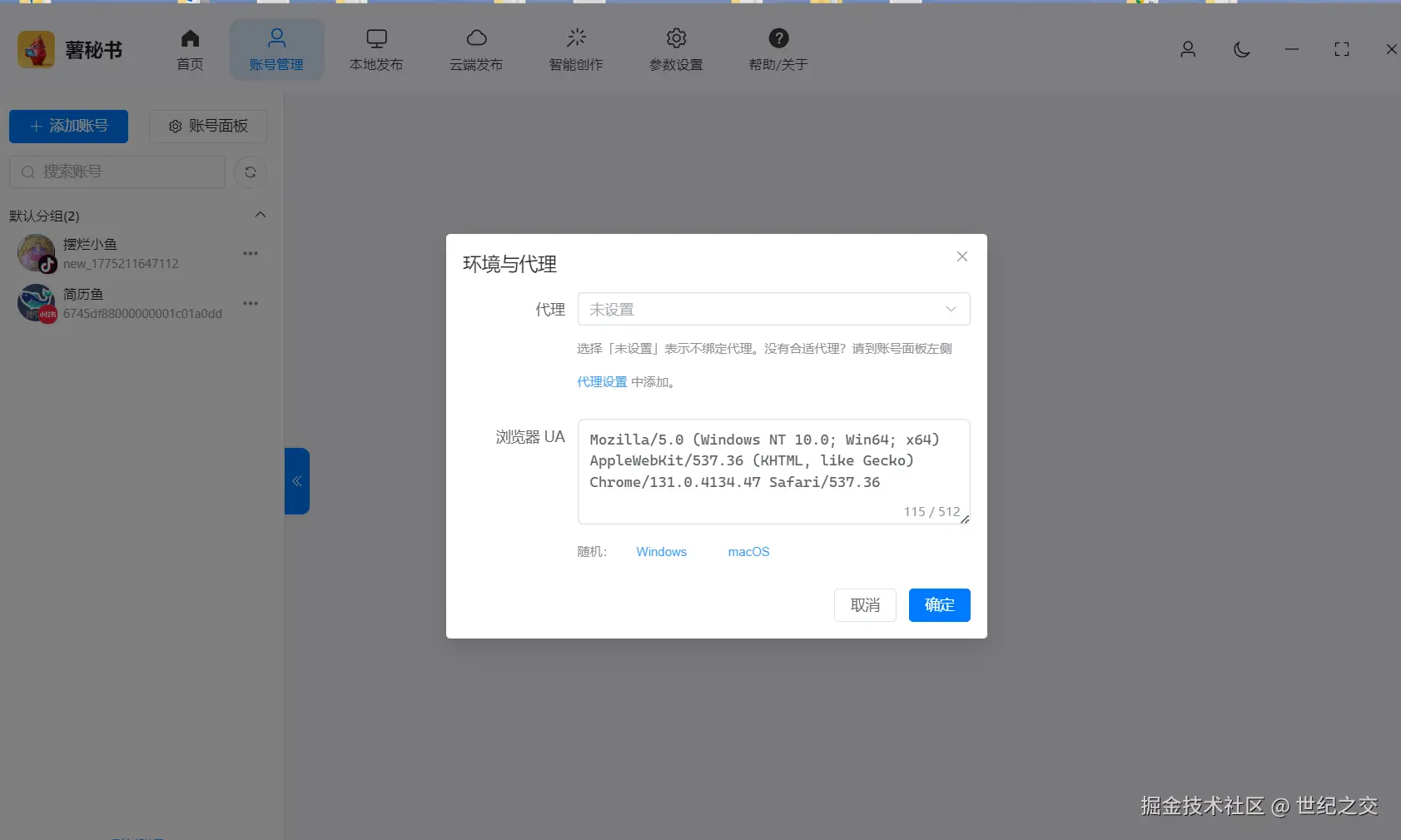Click 添加账号 to add an account
Image resolution: width=1401 pixels, height=840 pixels.
pyautogui.click(x=67, y=126)
